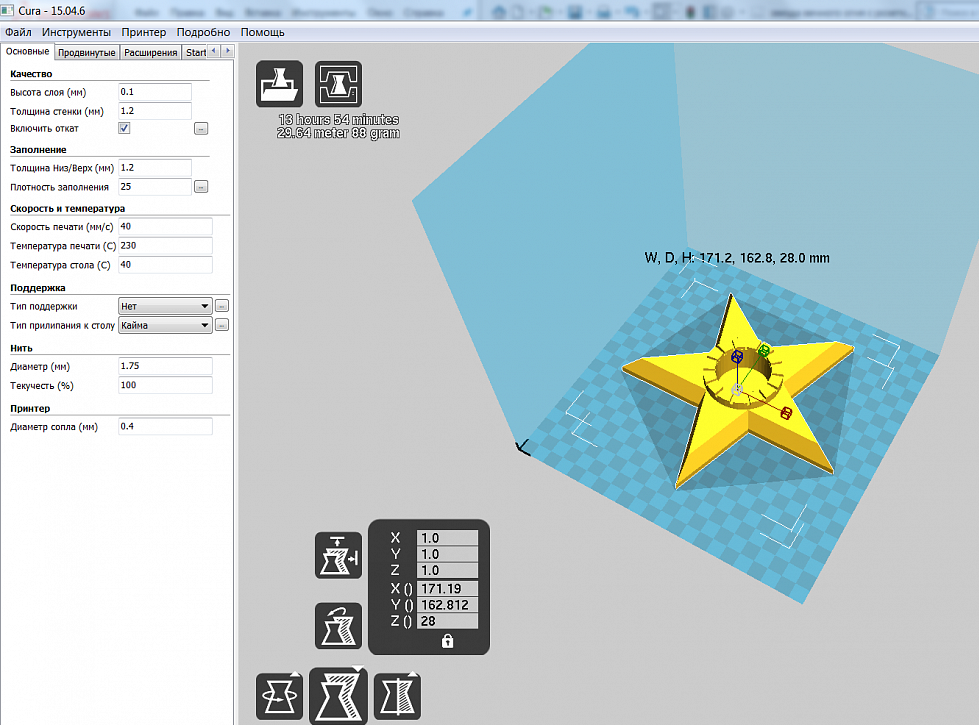Viewport: 979px width, 725px height.
Task: Click the scale Z factor field
Action: 448,570
